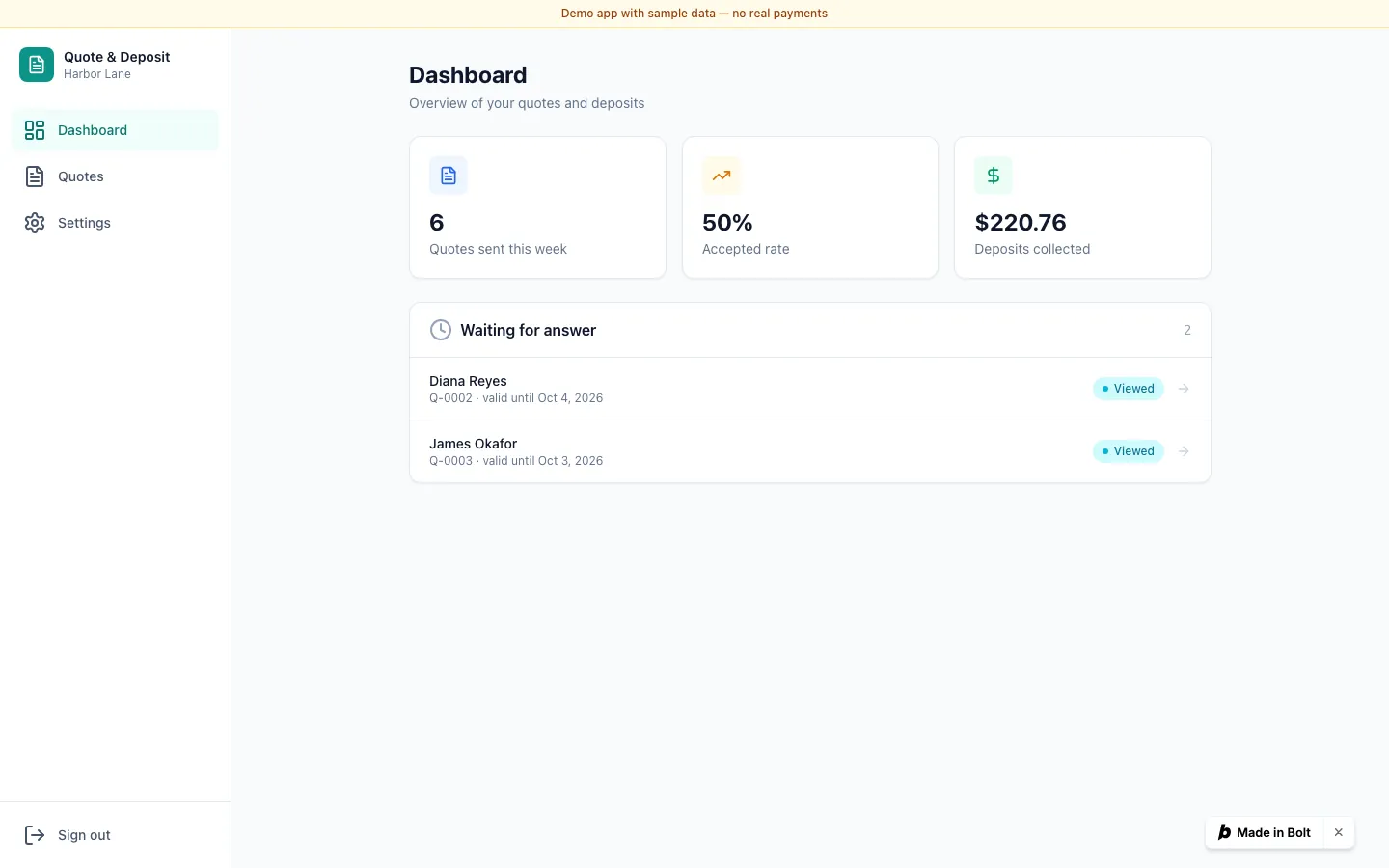1389x868 pixels.
Task: Click the arrow on James Okafor row
Action: (x=1184, y=451)
